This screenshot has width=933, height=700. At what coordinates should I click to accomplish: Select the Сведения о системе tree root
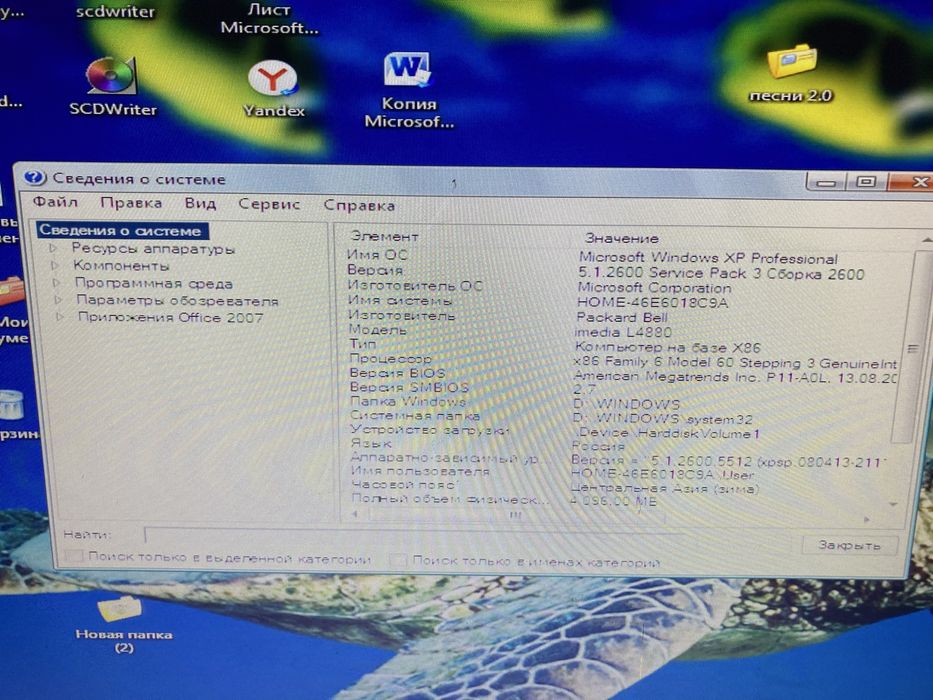click(x=121, y=230)
